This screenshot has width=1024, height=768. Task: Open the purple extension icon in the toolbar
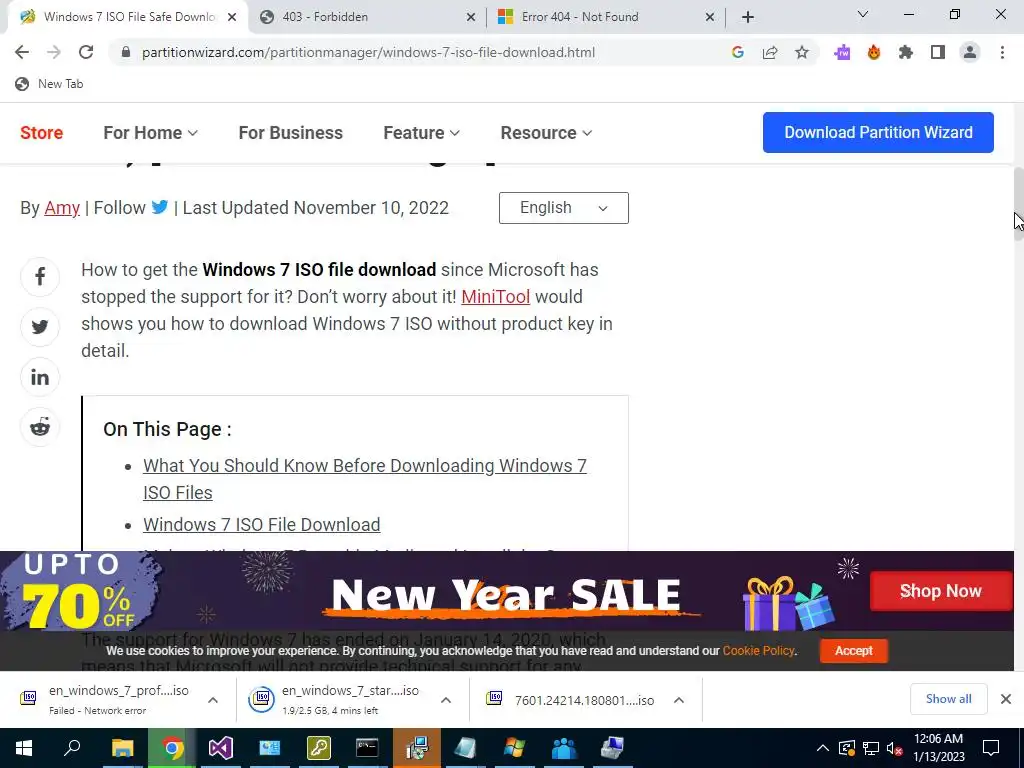(842, 52)
